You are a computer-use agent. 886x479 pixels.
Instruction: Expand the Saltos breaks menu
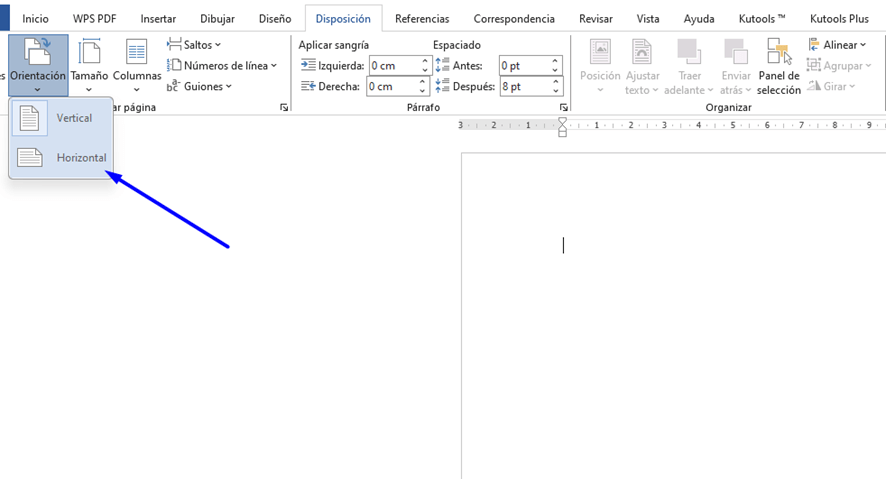coord(194,45)
